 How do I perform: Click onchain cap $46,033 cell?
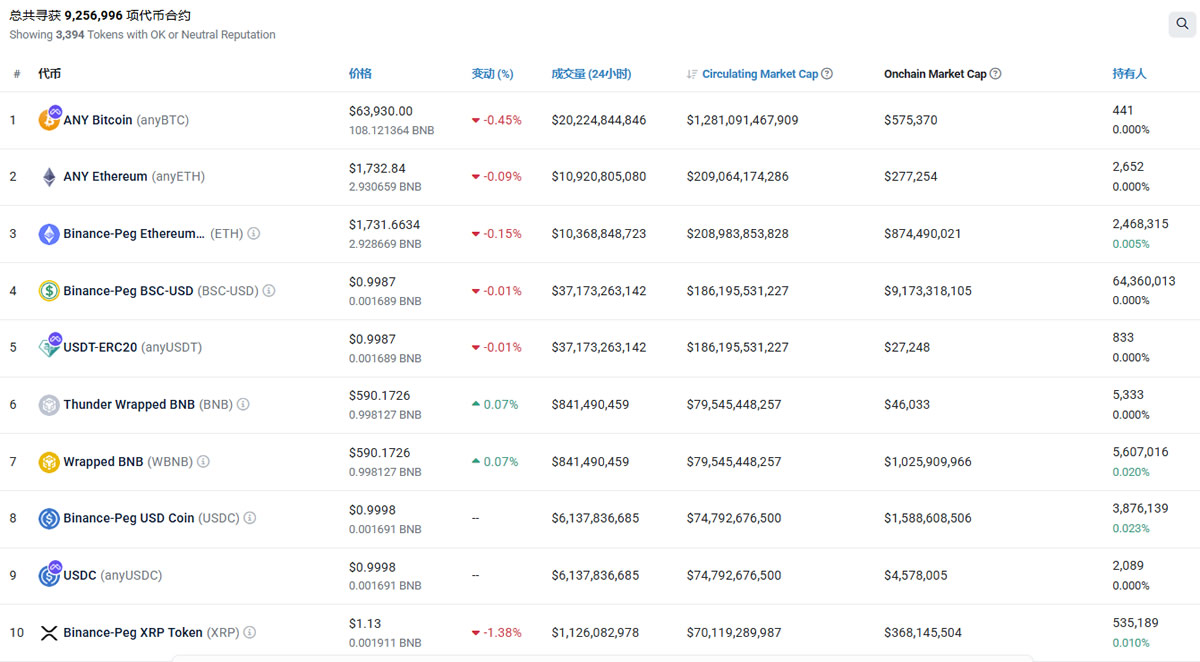(x=907, y=405)
